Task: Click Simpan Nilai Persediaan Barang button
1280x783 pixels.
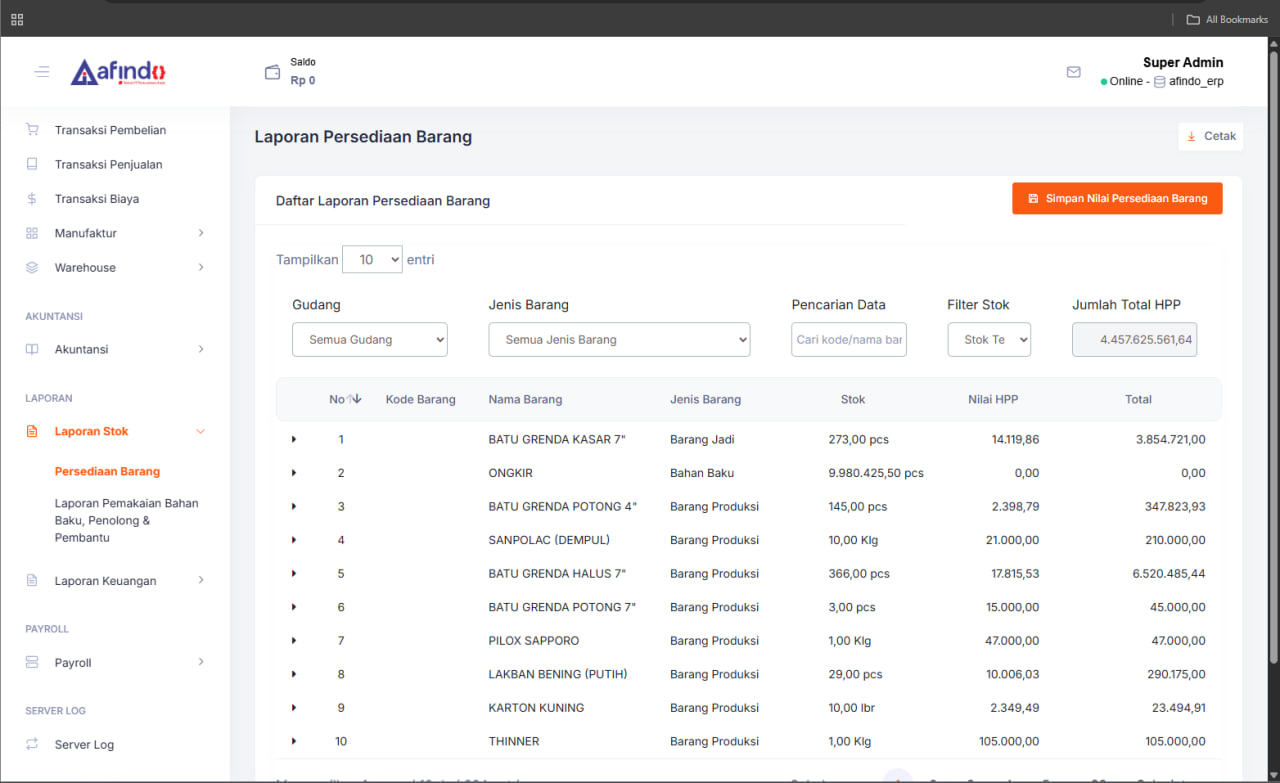Action: 1117,198
